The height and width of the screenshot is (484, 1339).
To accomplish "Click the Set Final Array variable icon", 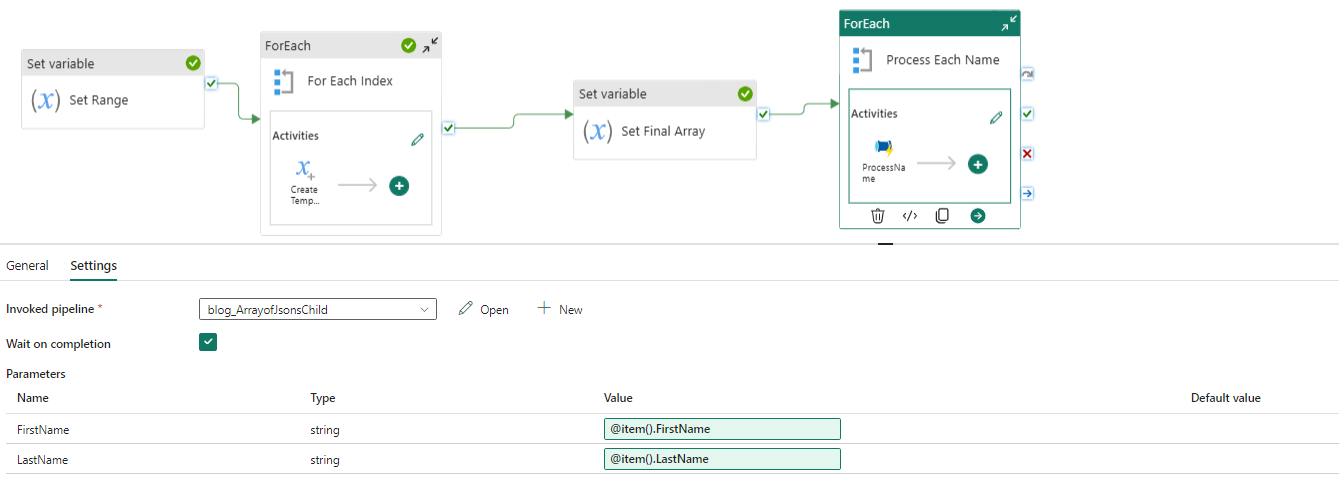I will (598, 131).
